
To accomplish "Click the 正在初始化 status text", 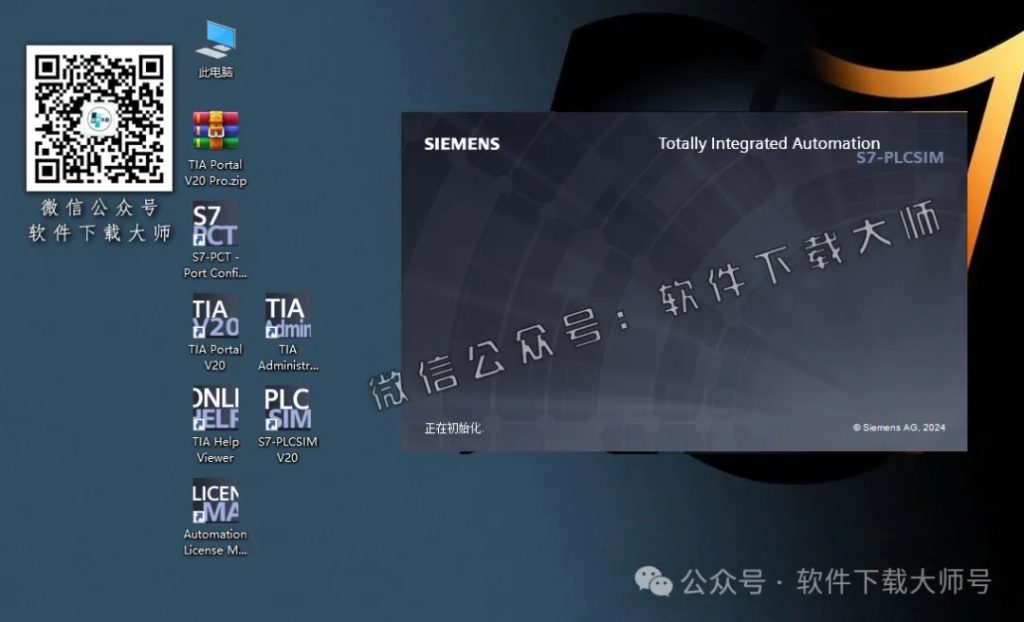I will click(x=452, y=428).
